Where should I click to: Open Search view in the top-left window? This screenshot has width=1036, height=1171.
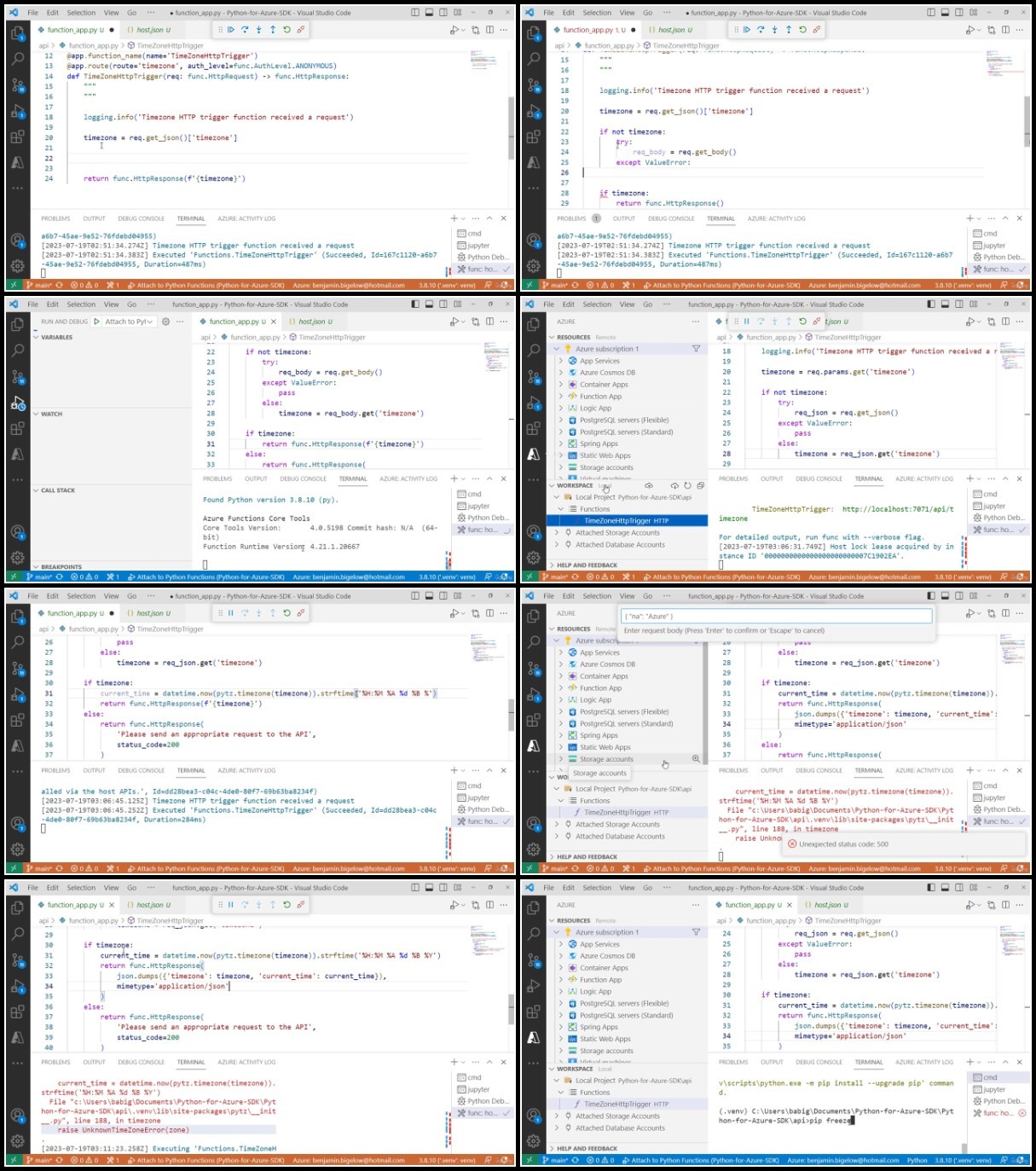pyautogui.click(x=18, y=59)
